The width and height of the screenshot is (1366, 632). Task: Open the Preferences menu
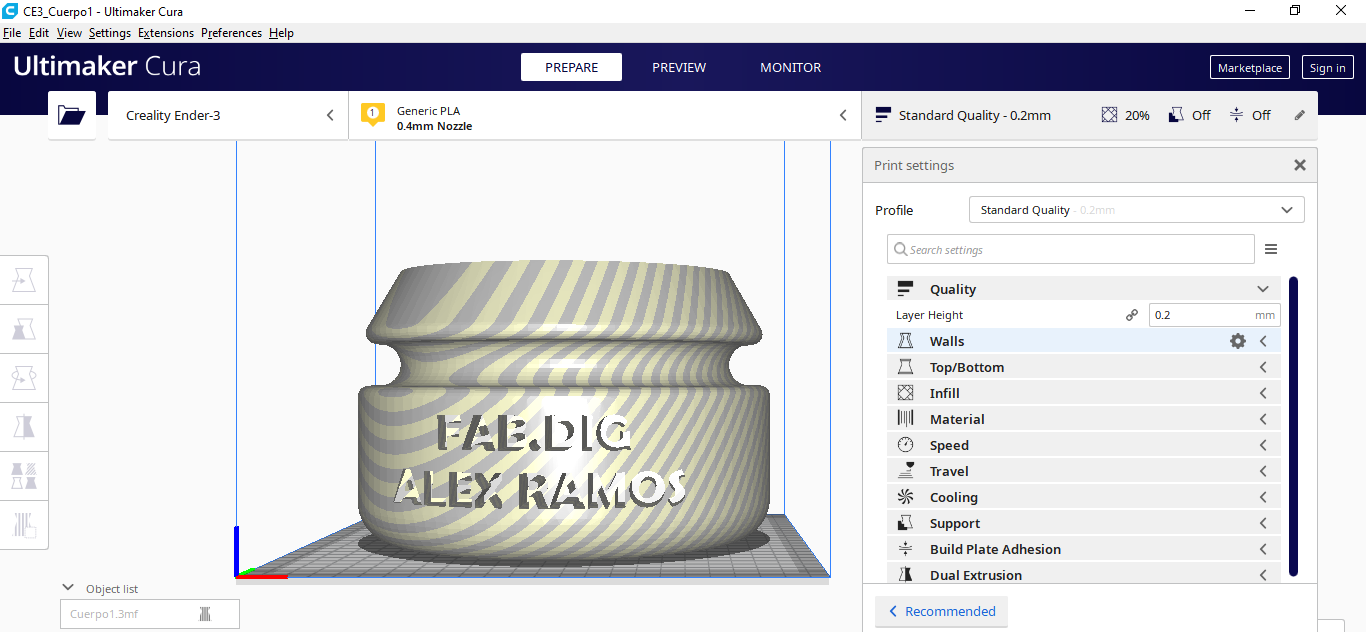coord(231,33)
